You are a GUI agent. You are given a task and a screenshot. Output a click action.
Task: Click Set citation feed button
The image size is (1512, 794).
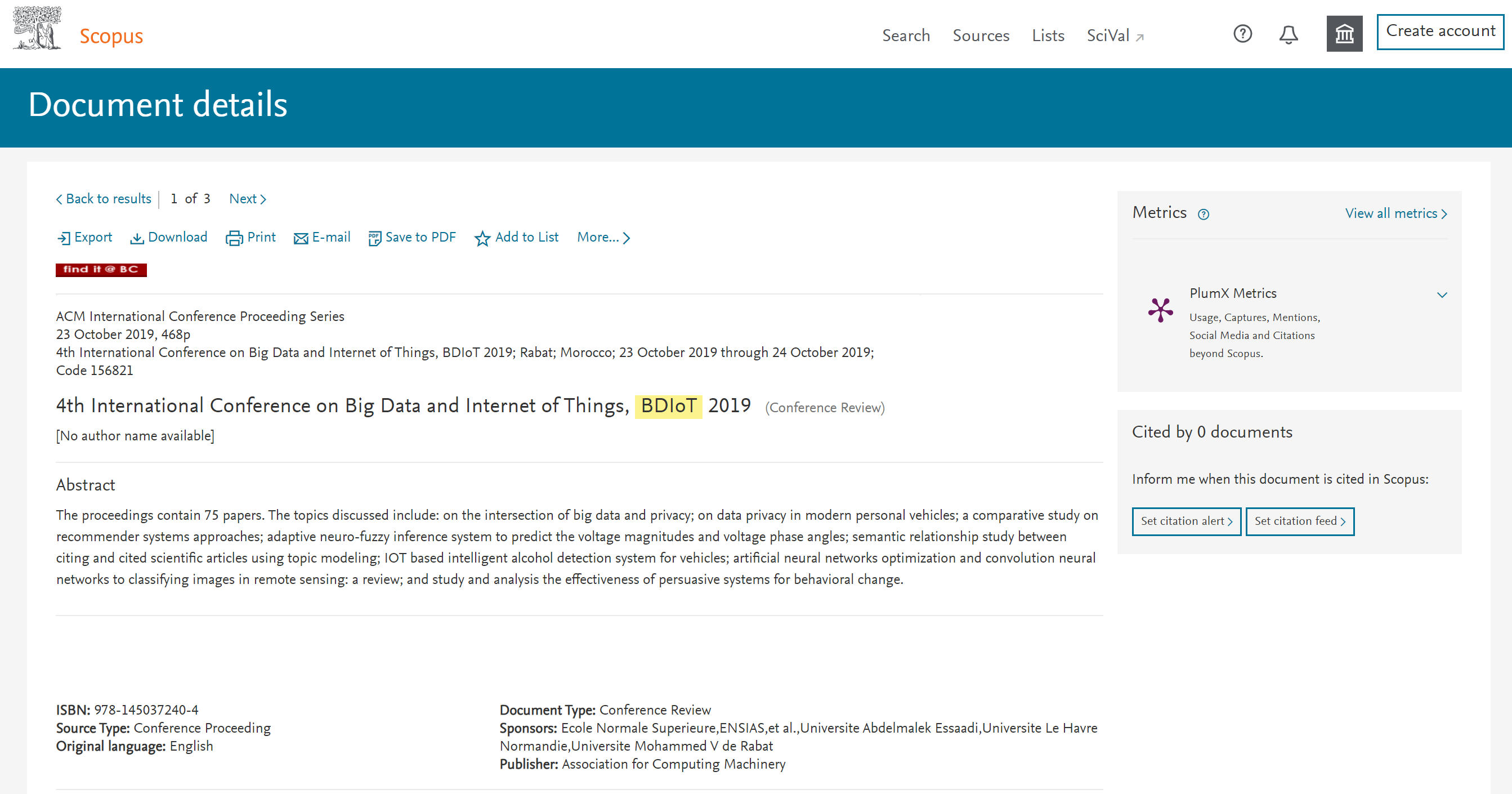pos(1300,521)
